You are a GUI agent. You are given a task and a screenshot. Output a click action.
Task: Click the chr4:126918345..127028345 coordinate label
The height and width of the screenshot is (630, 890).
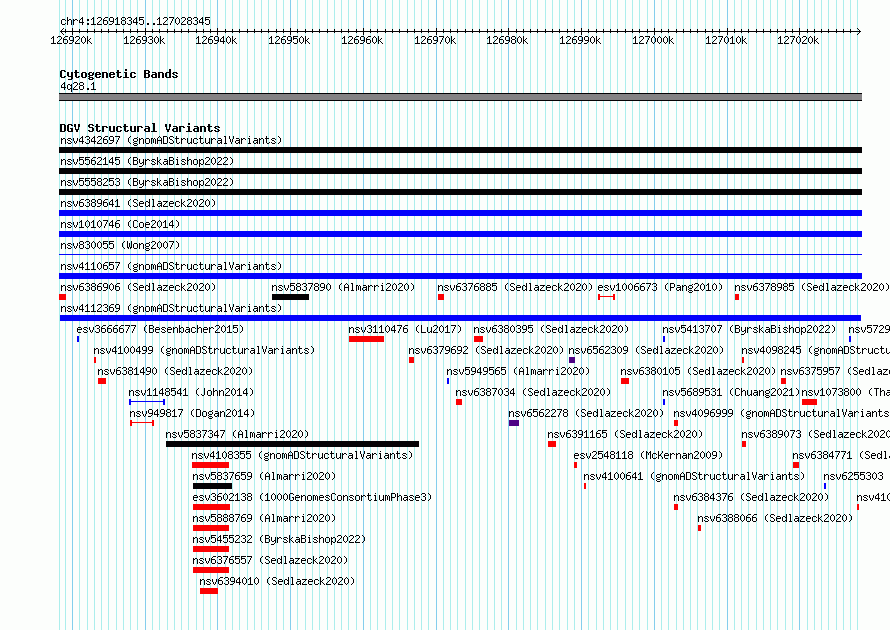tap(135, 21)
